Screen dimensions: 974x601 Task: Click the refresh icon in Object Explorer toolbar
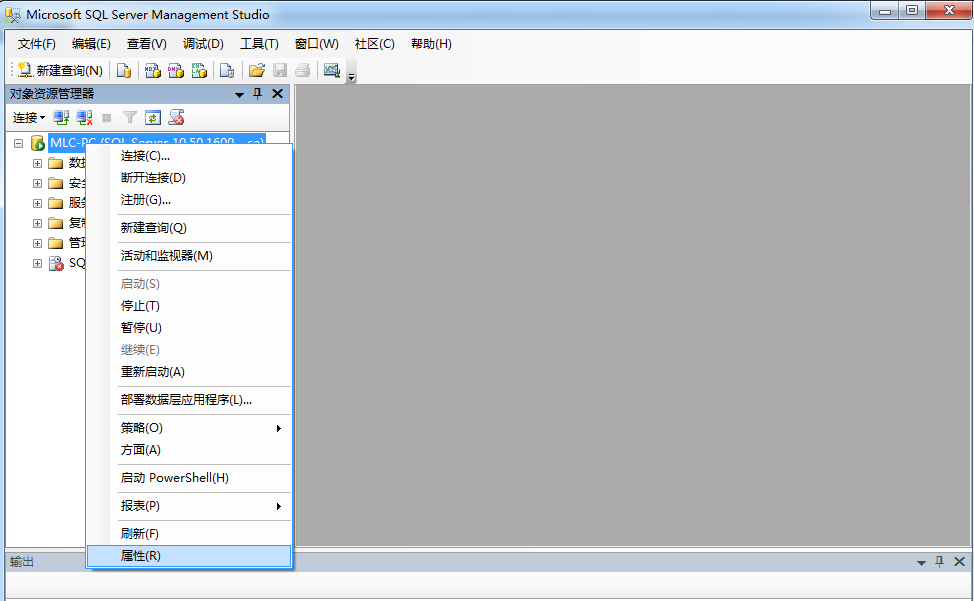(x=153, y=117)
